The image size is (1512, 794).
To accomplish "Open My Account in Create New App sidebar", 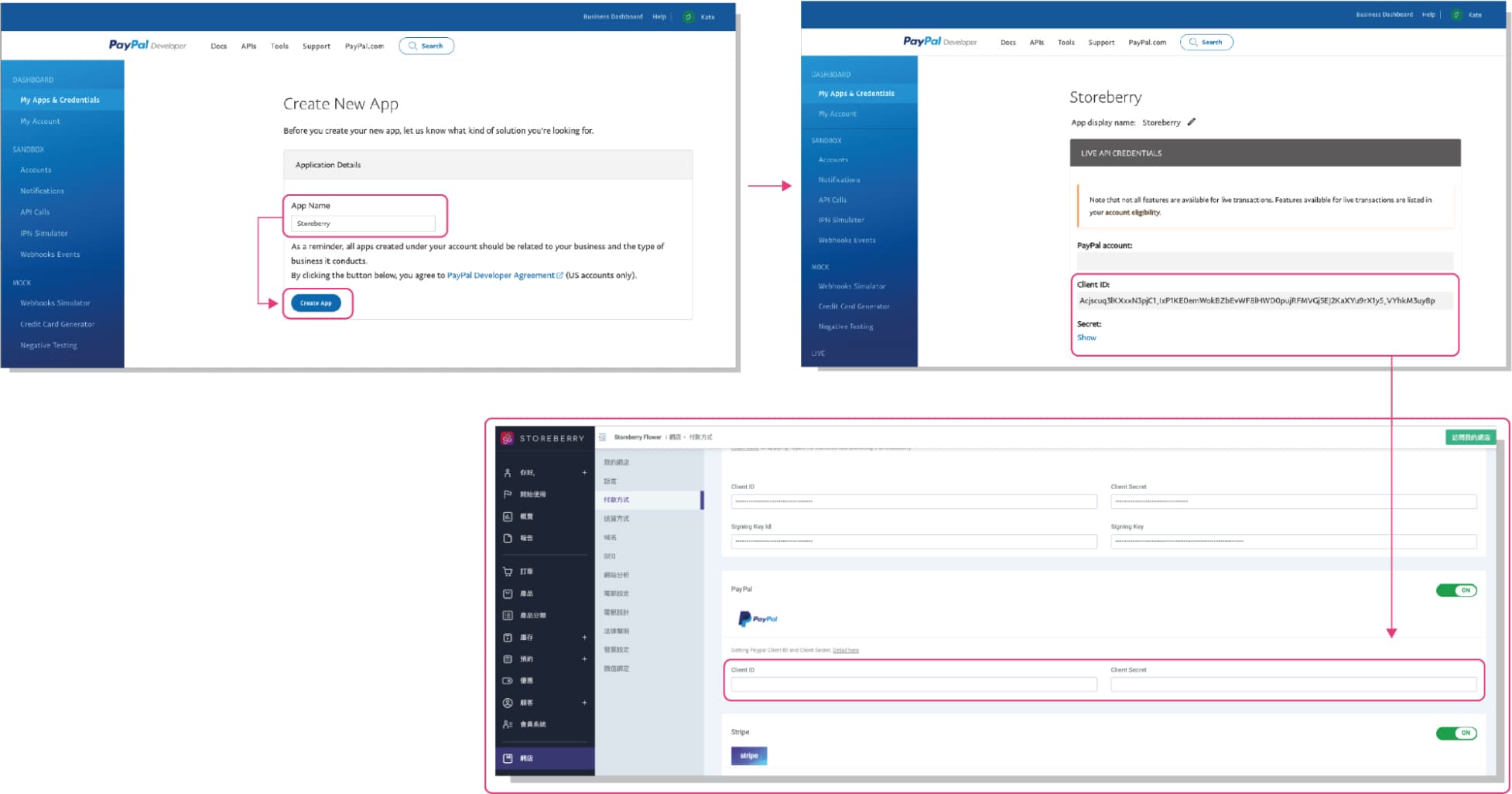I will (40, 121).
